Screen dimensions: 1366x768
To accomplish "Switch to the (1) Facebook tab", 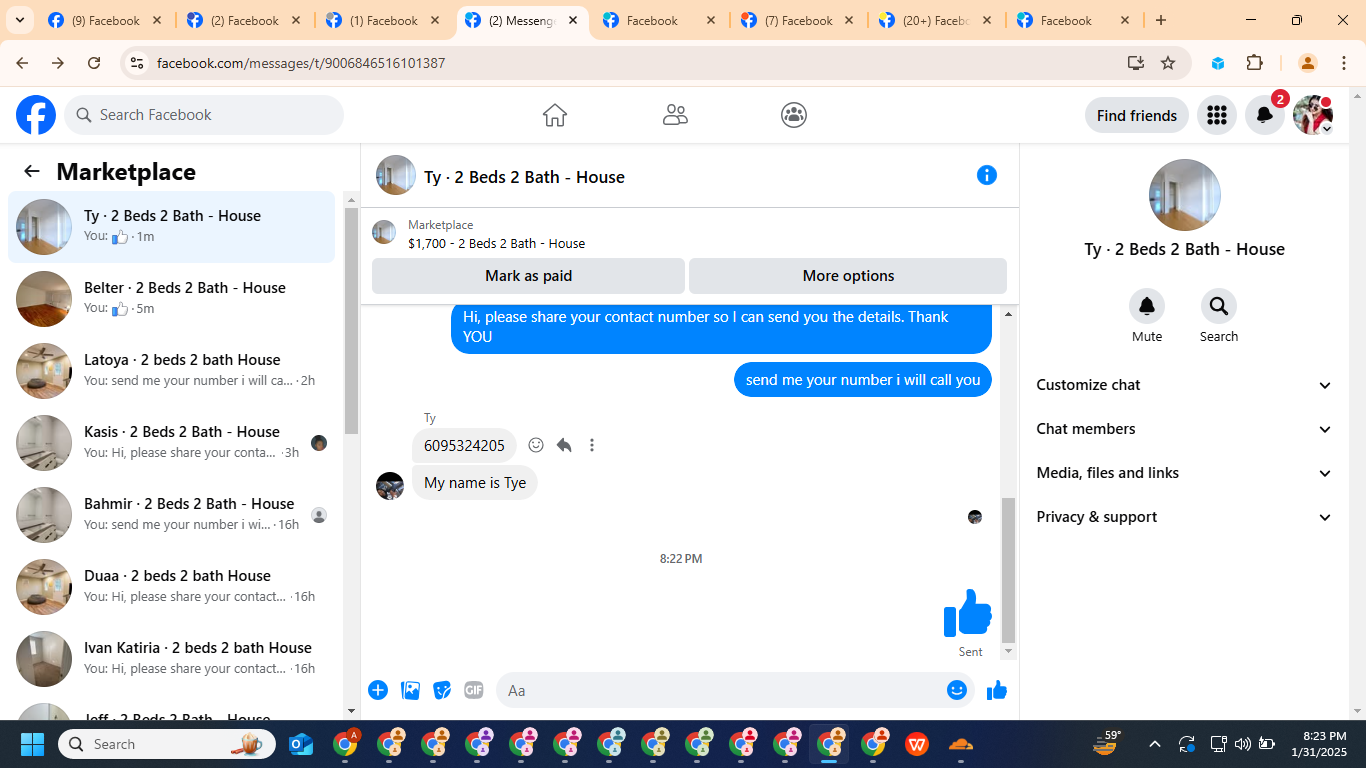I will click(383, 20).
